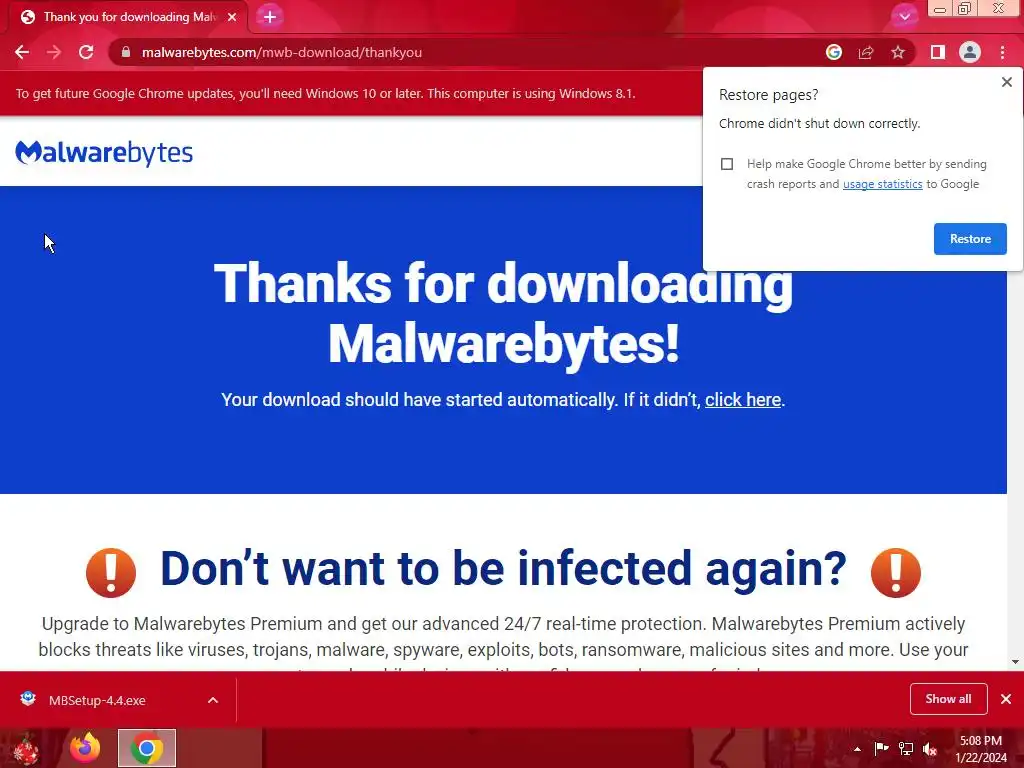Close the downloads bar
The image size is (1024, 768).
click(x=1006, y=699)
